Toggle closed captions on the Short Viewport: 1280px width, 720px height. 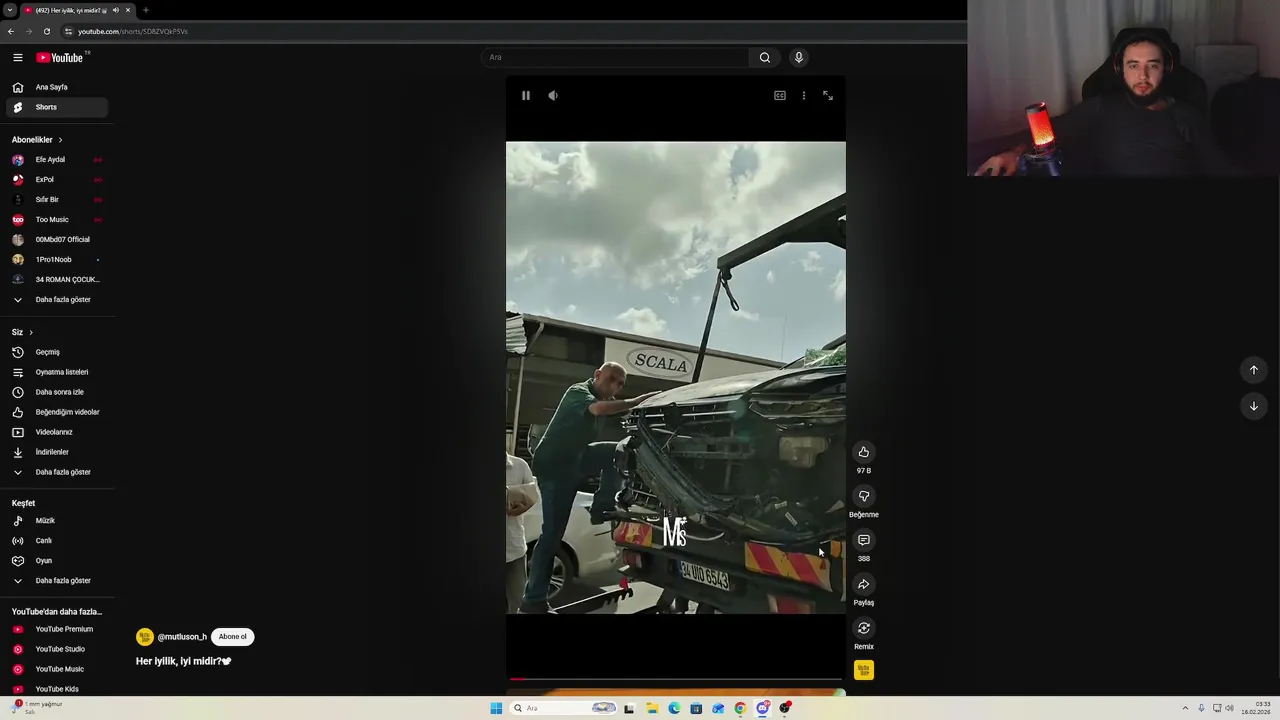(780, 95)
